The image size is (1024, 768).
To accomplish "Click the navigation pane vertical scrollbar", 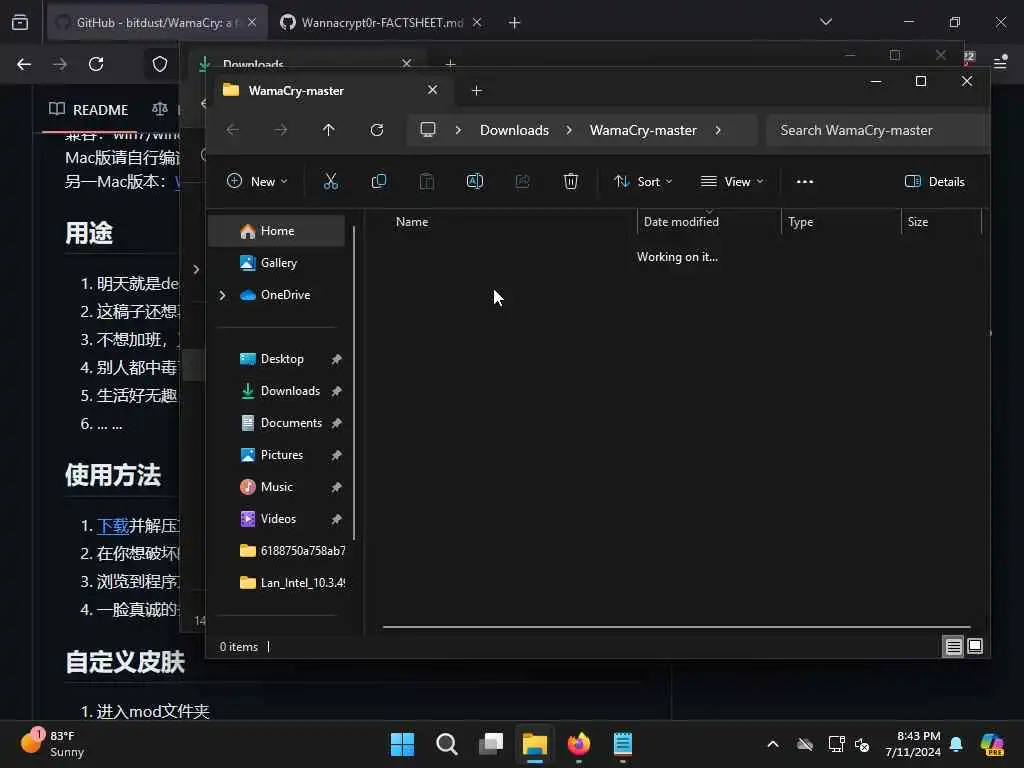I will click(x=354, y=383).
